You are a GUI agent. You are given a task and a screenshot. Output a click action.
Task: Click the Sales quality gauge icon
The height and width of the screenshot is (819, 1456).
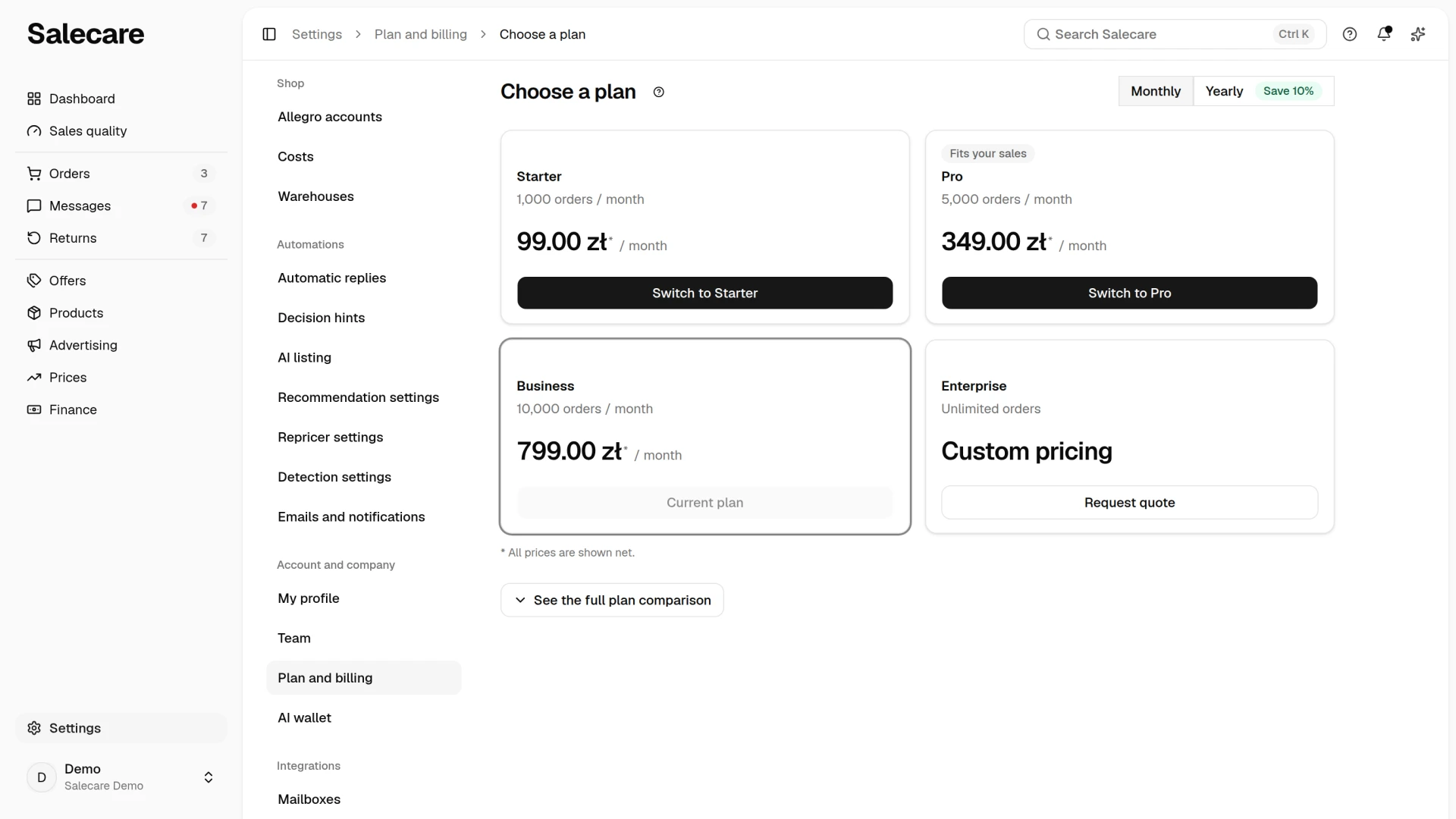[x=34, y=131]
